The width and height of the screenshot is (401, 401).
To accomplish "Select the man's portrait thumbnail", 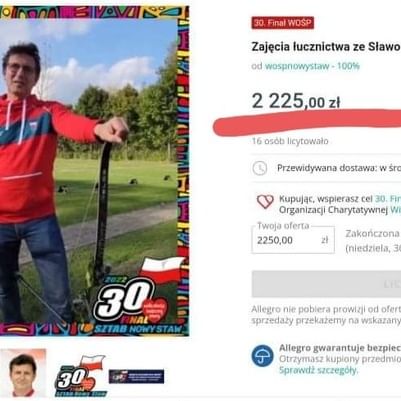I will click(23, 373).
